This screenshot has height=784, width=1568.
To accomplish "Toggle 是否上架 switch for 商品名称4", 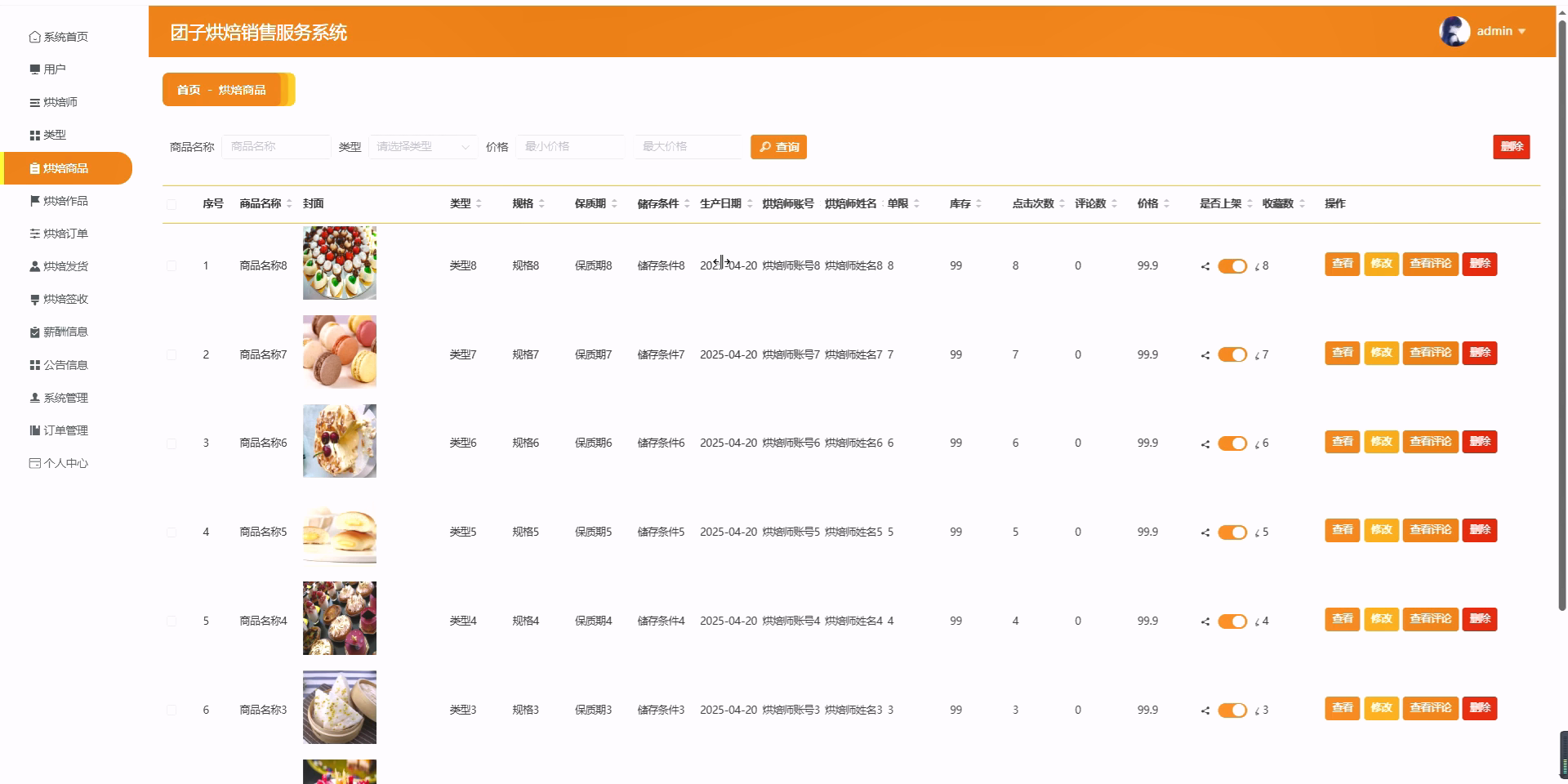I will [x=1232, y=621].
